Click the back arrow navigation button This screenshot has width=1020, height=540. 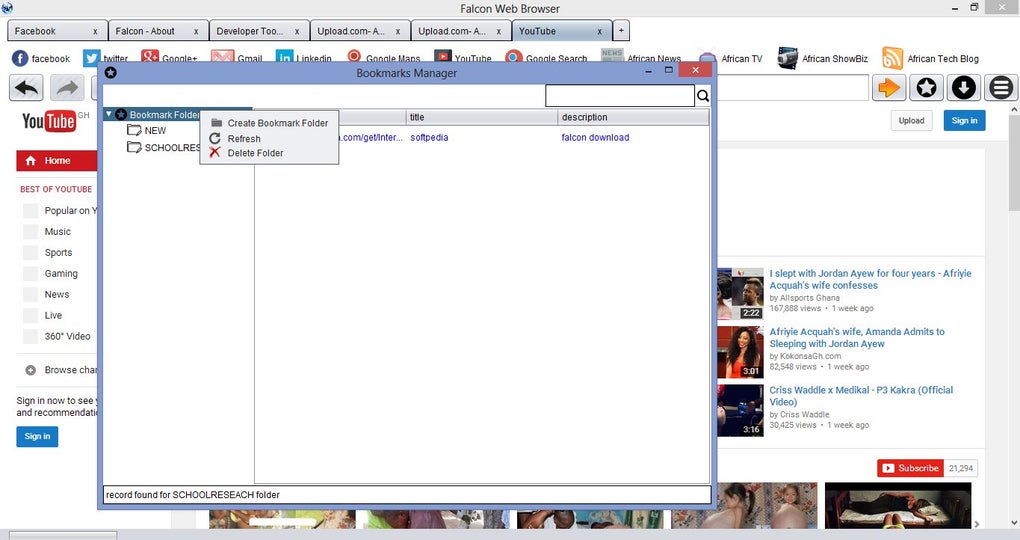27,88
